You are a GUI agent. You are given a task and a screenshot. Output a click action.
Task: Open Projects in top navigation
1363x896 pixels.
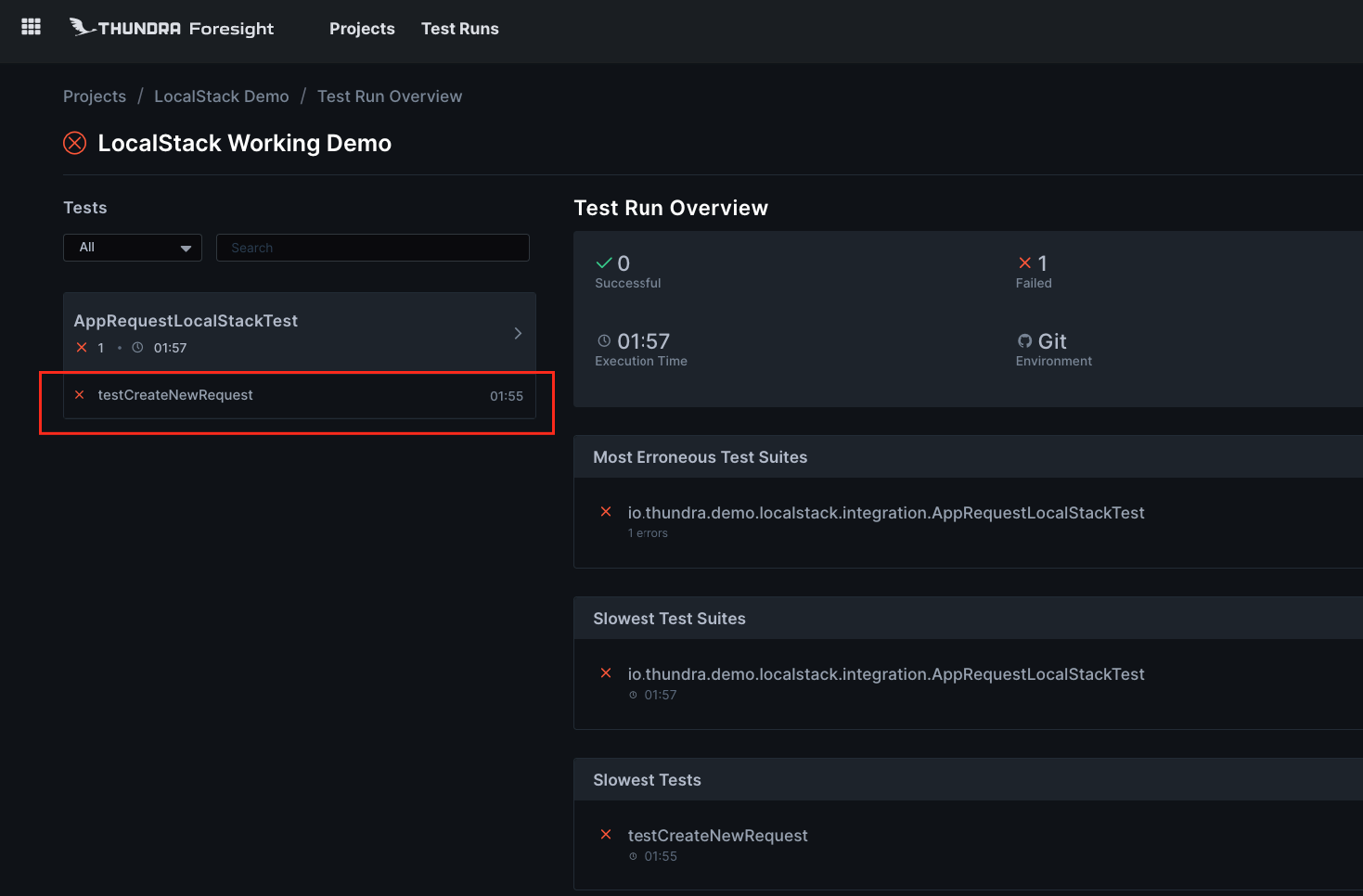coord(362,29)
